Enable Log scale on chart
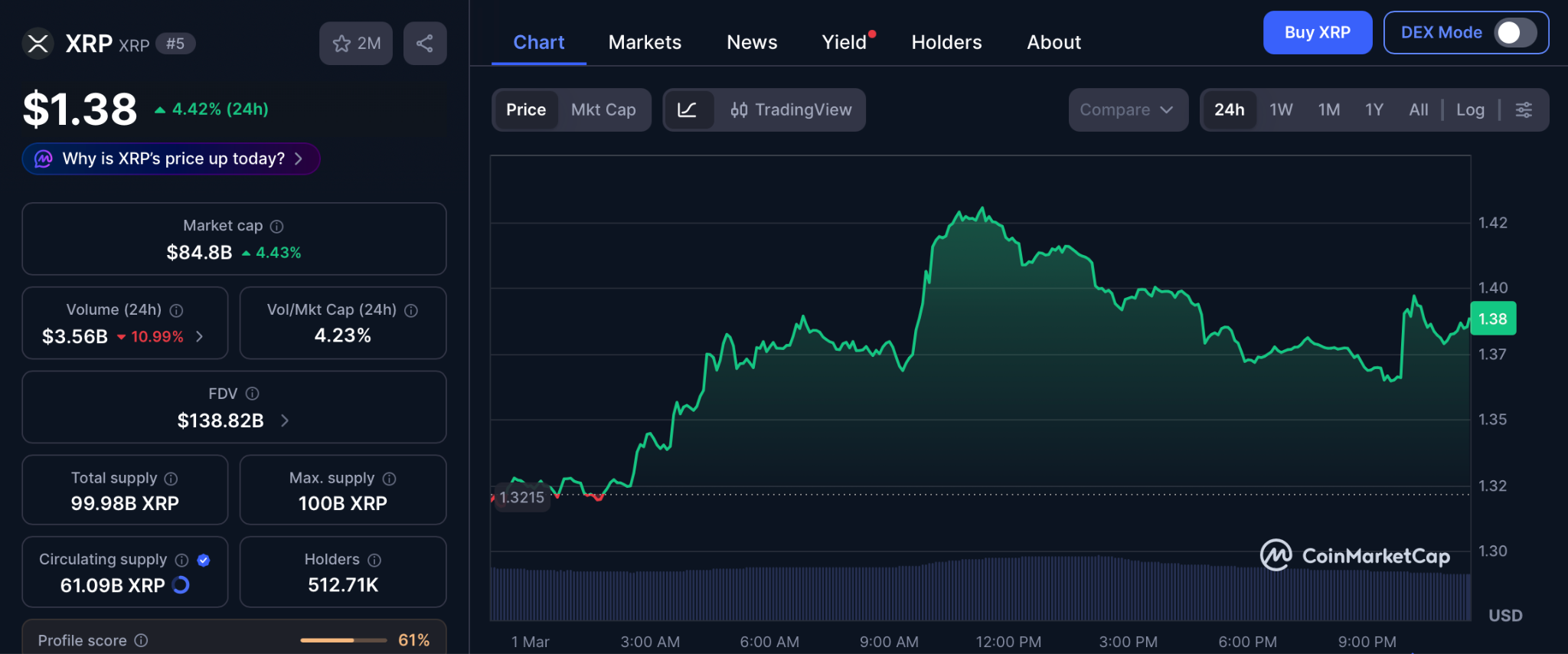Image resolution: width=1568 pixels, height=654 pixels. pos(1470,110)
